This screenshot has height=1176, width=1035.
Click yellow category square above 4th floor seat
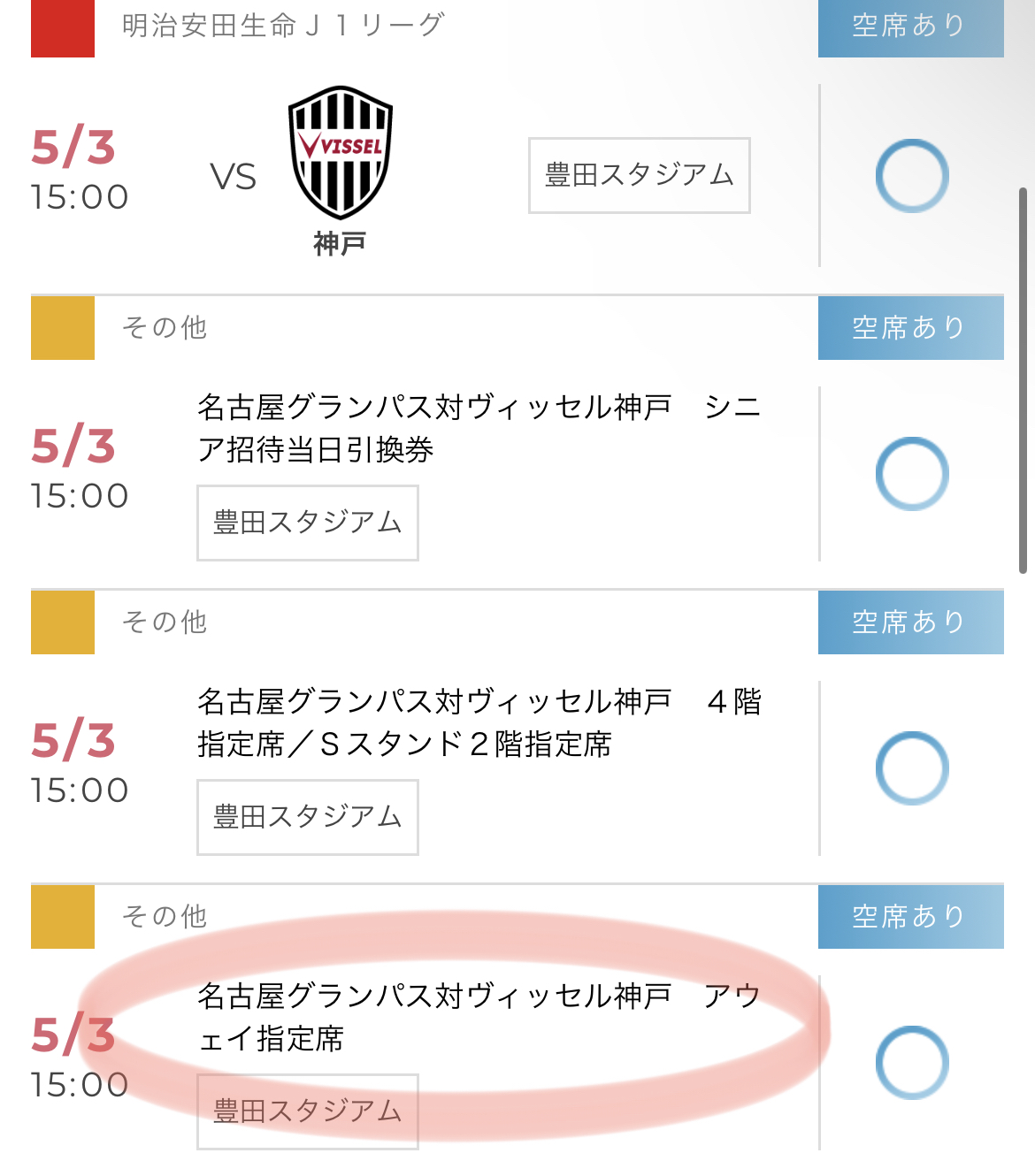tap(63, 622)
